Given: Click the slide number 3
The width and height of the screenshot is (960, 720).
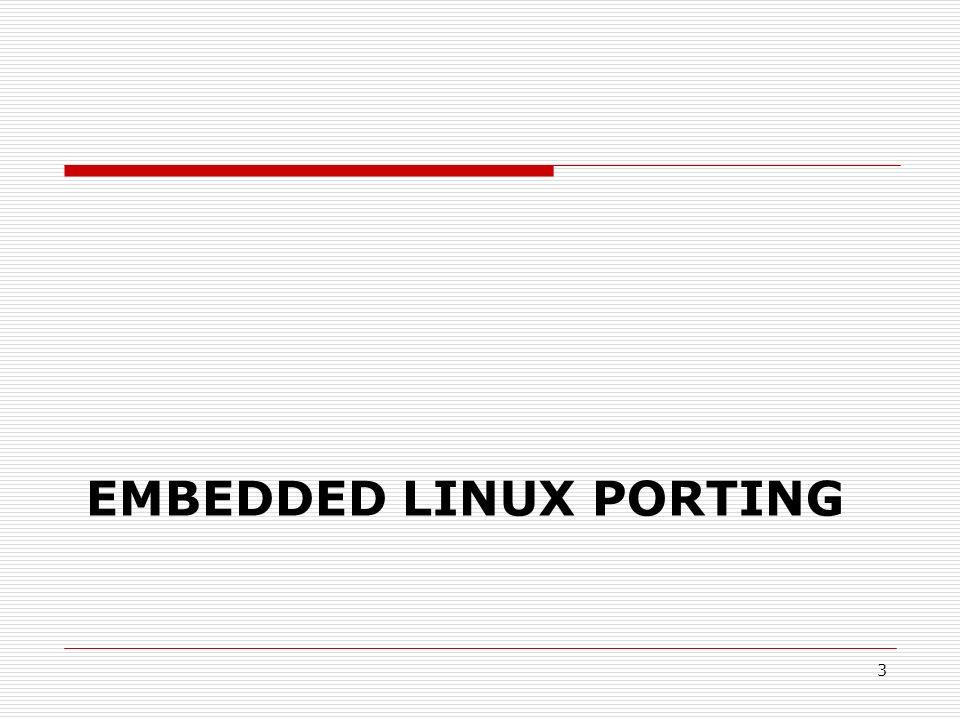Looking at the screenshot, I should [882, 670].
